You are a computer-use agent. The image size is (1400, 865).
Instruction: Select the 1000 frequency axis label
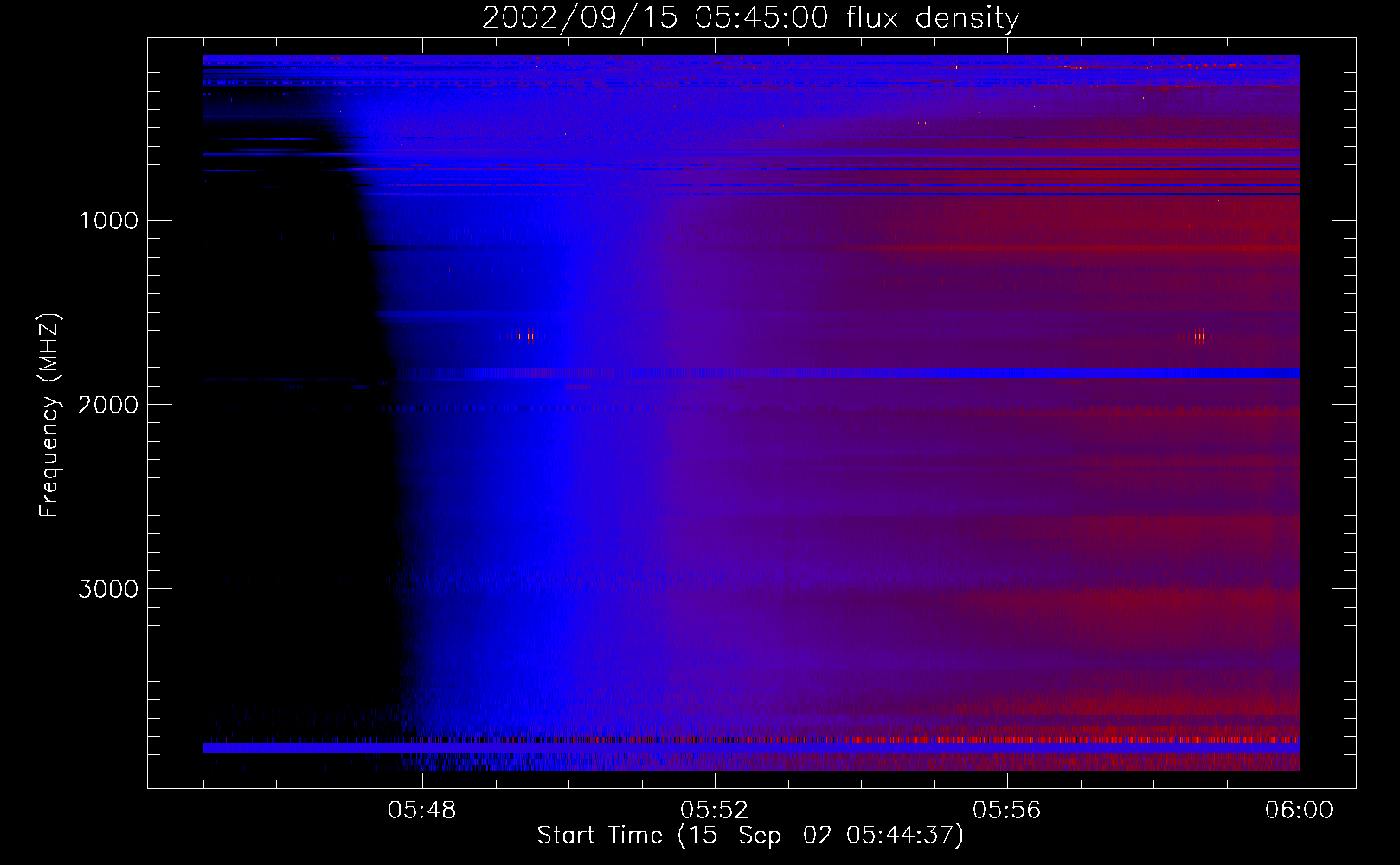(x=108, y=221)
